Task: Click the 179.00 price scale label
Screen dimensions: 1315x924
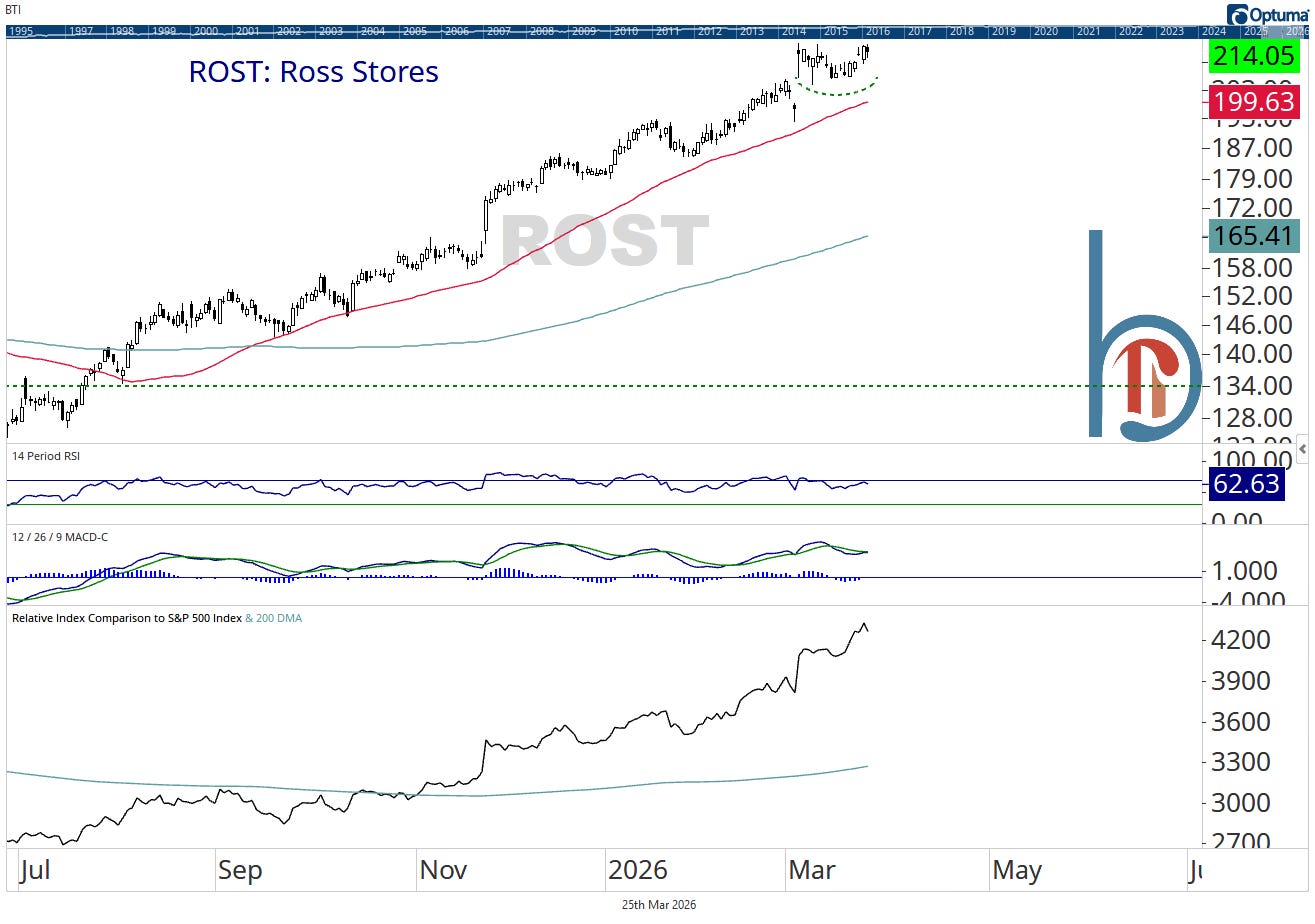Action: pyautogui.click(x=1253, y=179)
